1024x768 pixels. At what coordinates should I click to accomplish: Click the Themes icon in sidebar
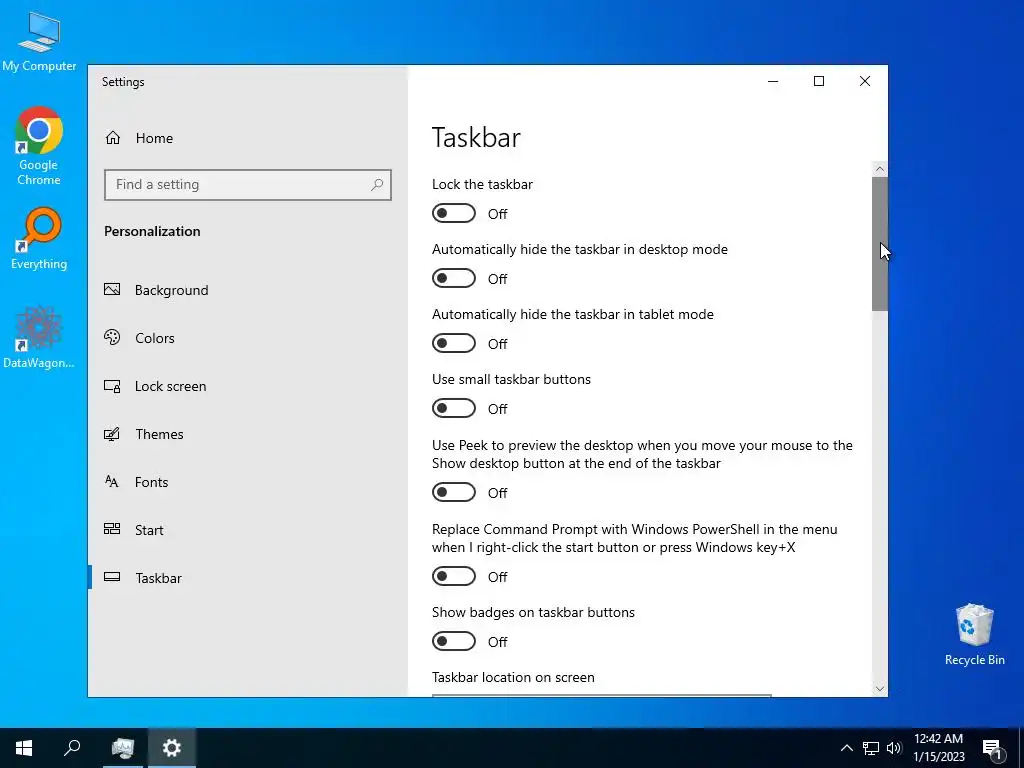point(112,434)
